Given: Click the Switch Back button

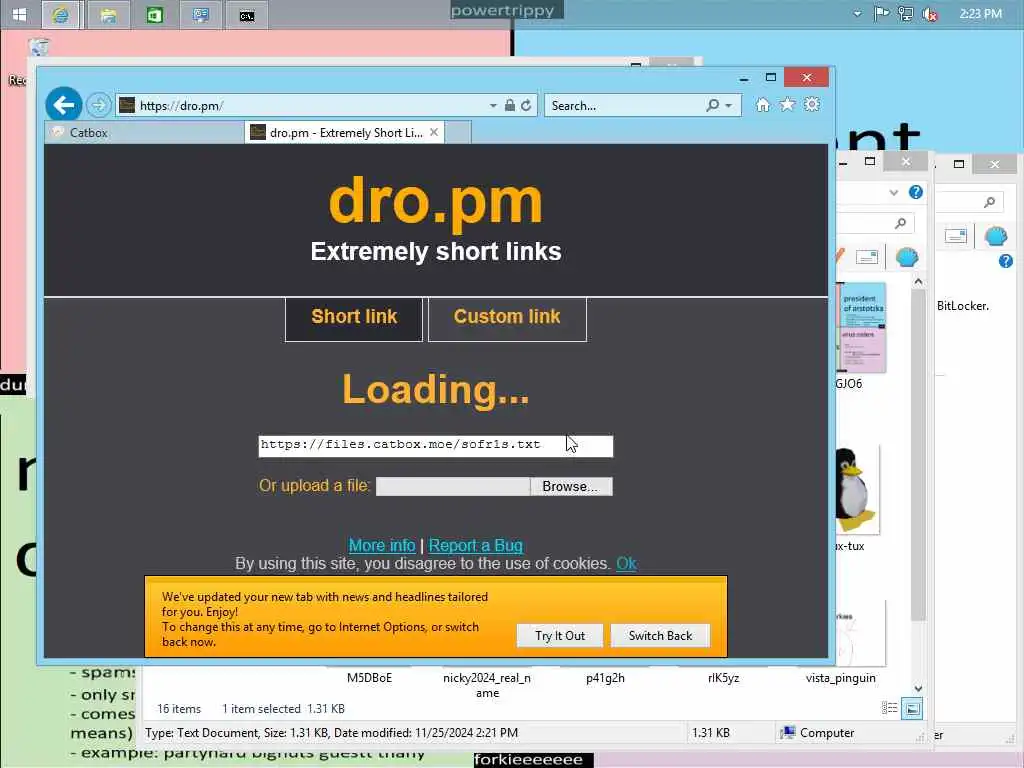Looking at the screenshot, I should click(660, 635).
